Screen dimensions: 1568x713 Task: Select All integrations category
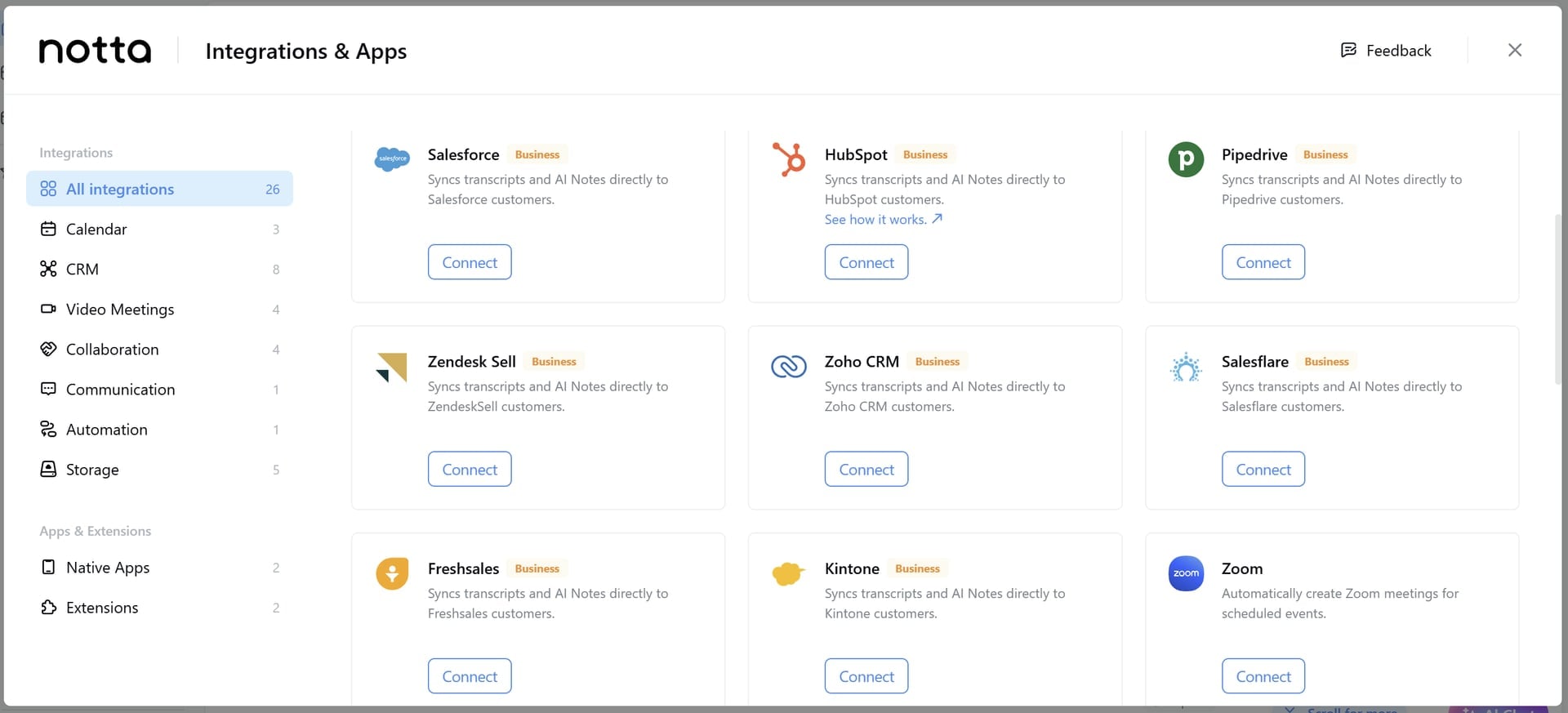coord(159,189)
